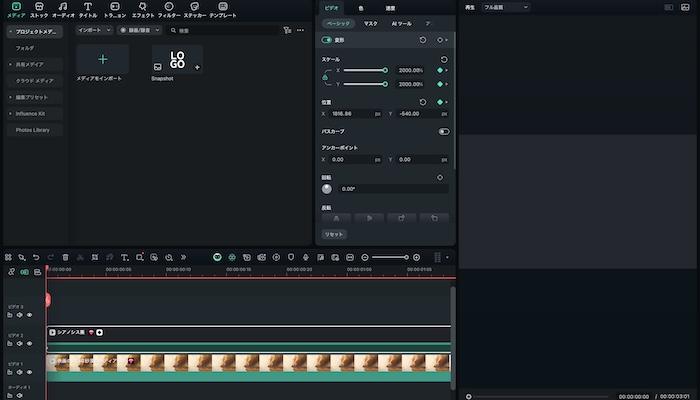Image resolution: width=700 pixels, height=400 pixels.
Task: Click メディアをインポート import tile
Action: click(x=102, y=60)
